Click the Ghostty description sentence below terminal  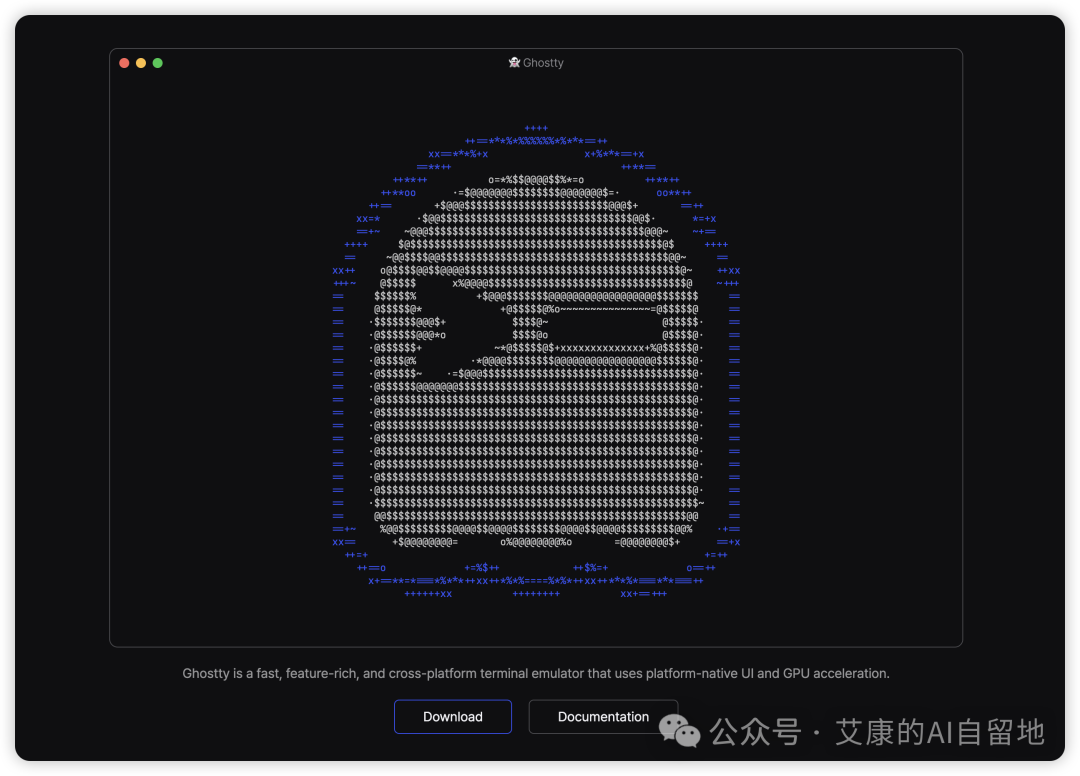tap(536, 673)
